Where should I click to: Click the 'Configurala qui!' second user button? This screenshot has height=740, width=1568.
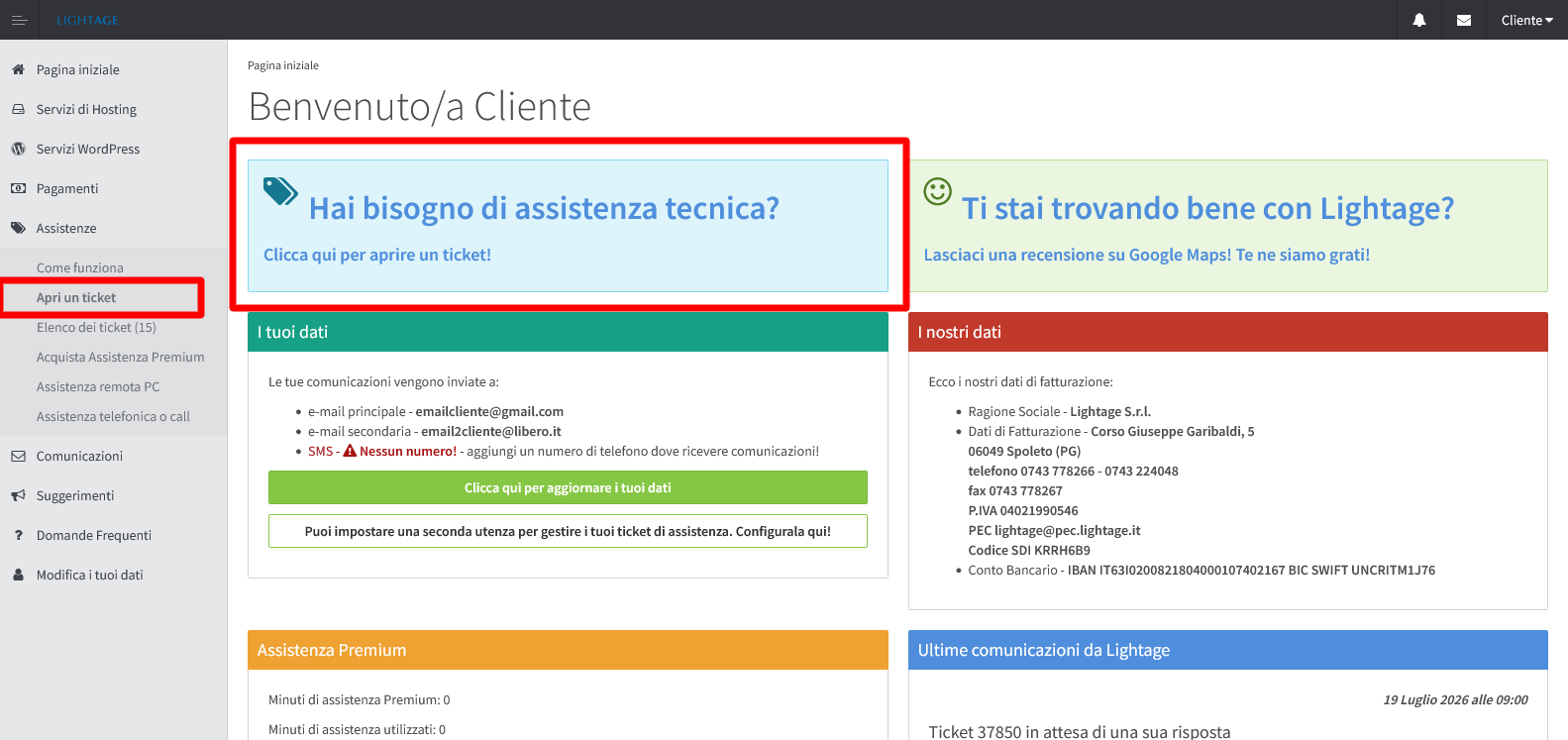[x=568, y=531]
